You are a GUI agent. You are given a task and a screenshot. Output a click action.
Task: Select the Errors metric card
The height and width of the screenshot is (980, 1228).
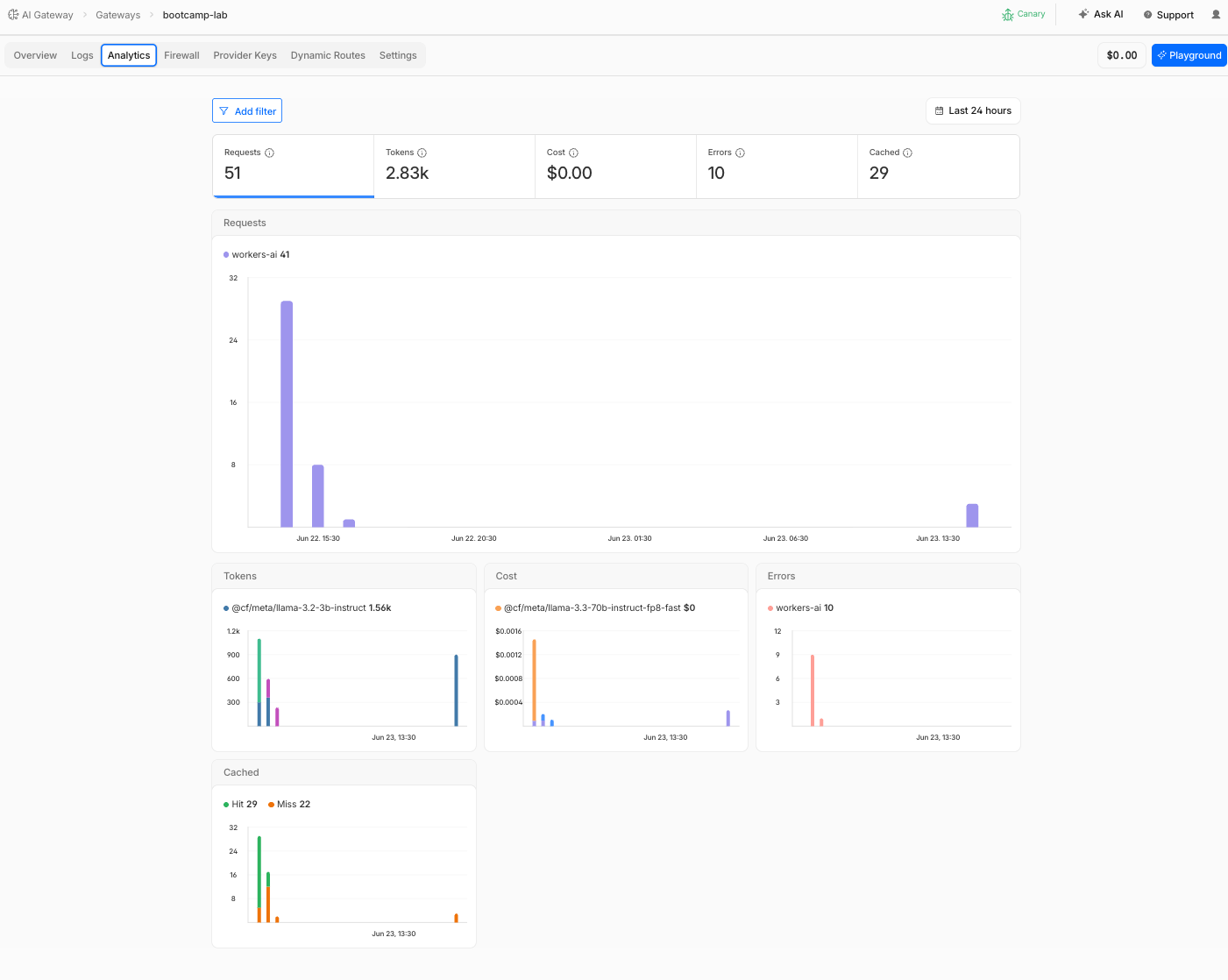coord(777,166)
